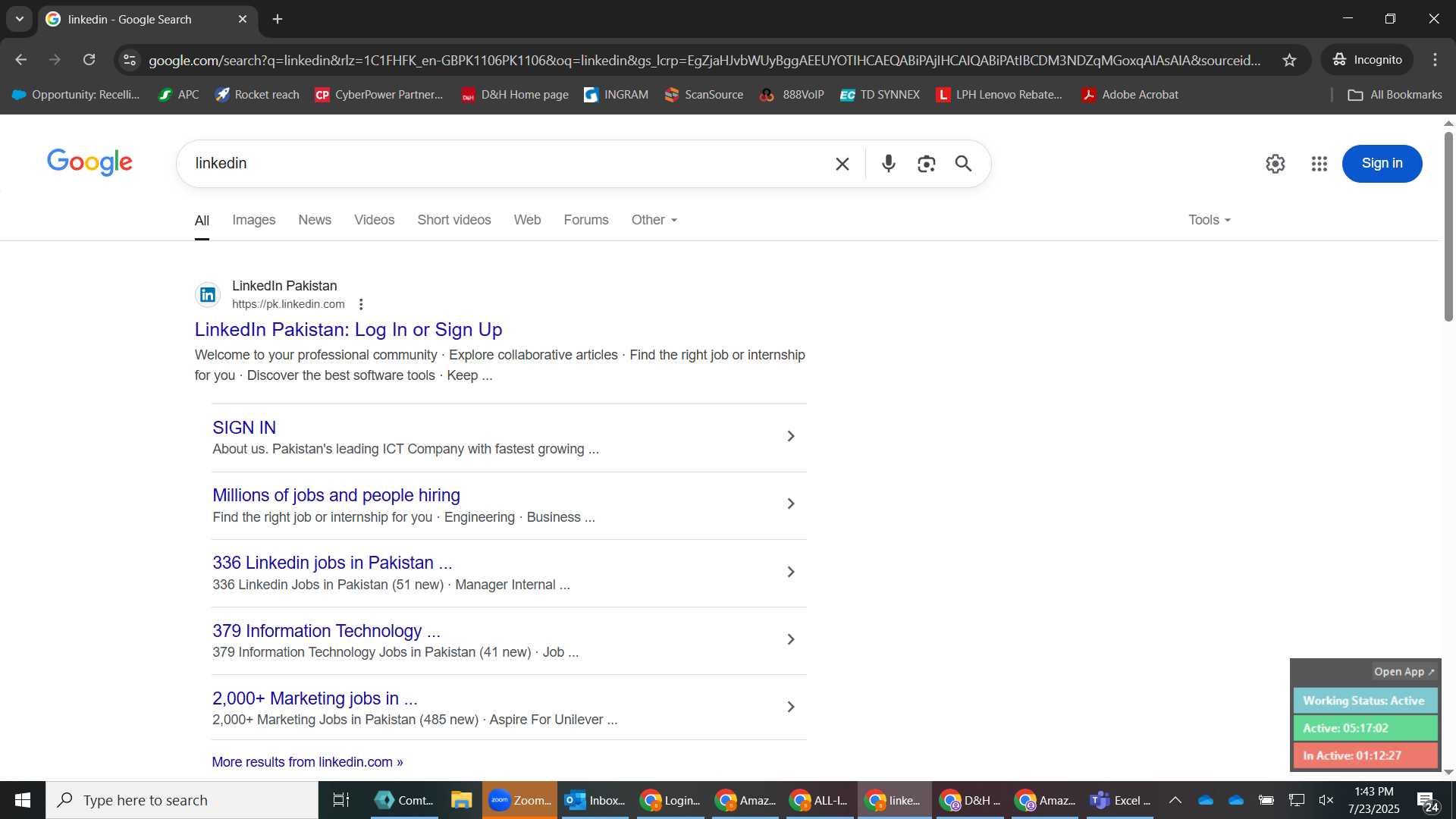The width and height of the screenshot is (1456, 819).
Task: Submit search with magnifying glass icon
Action: click(963, 164)
